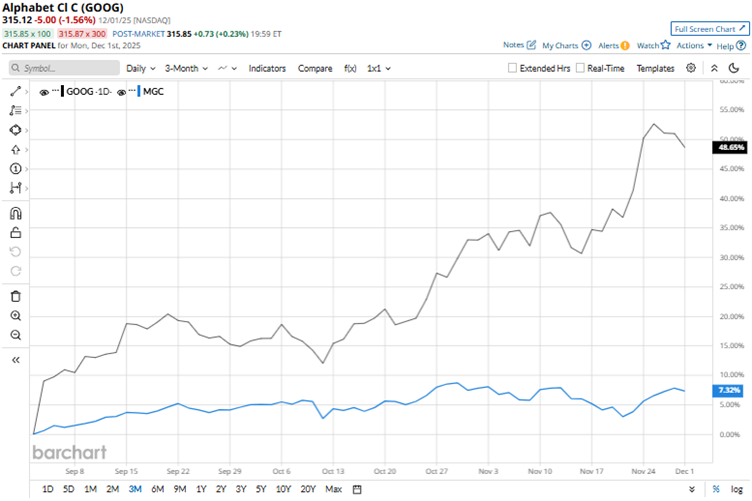Click the lock drawings padlock icon

pos(15,233)
